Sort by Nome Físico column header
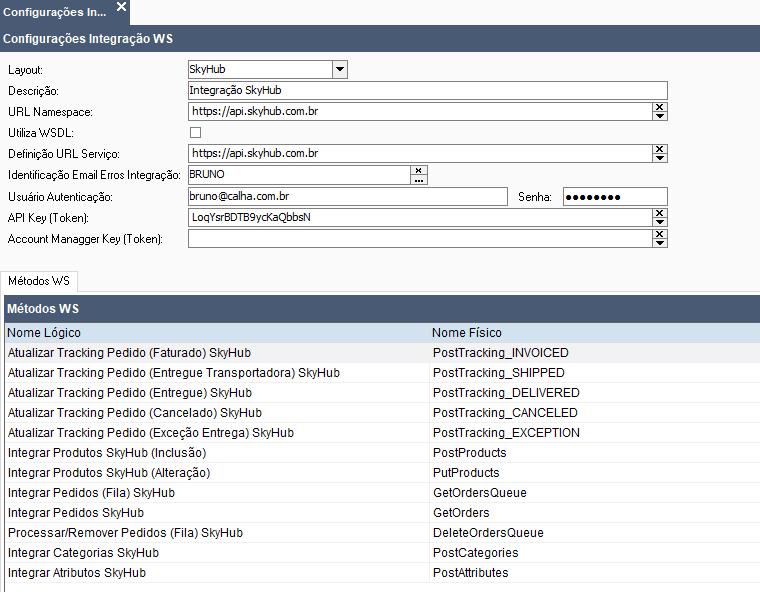 (595, 333)
